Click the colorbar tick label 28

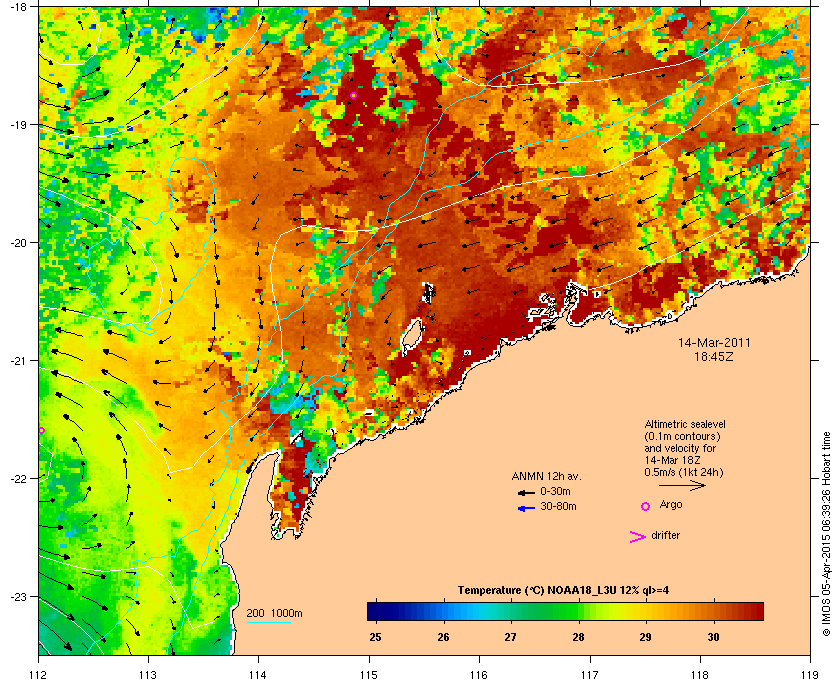pyautogui.click(x=578, y=637)
